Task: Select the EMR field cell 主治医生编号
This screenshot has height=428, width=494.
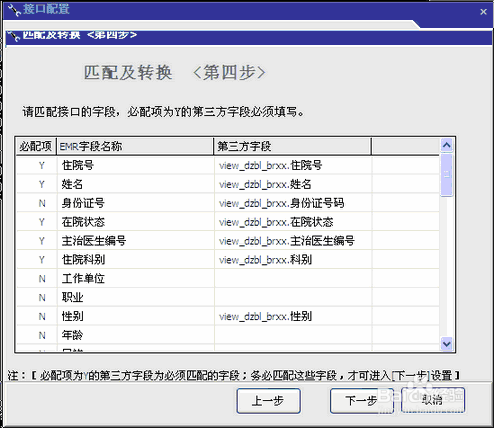Action: coord(136,241)
